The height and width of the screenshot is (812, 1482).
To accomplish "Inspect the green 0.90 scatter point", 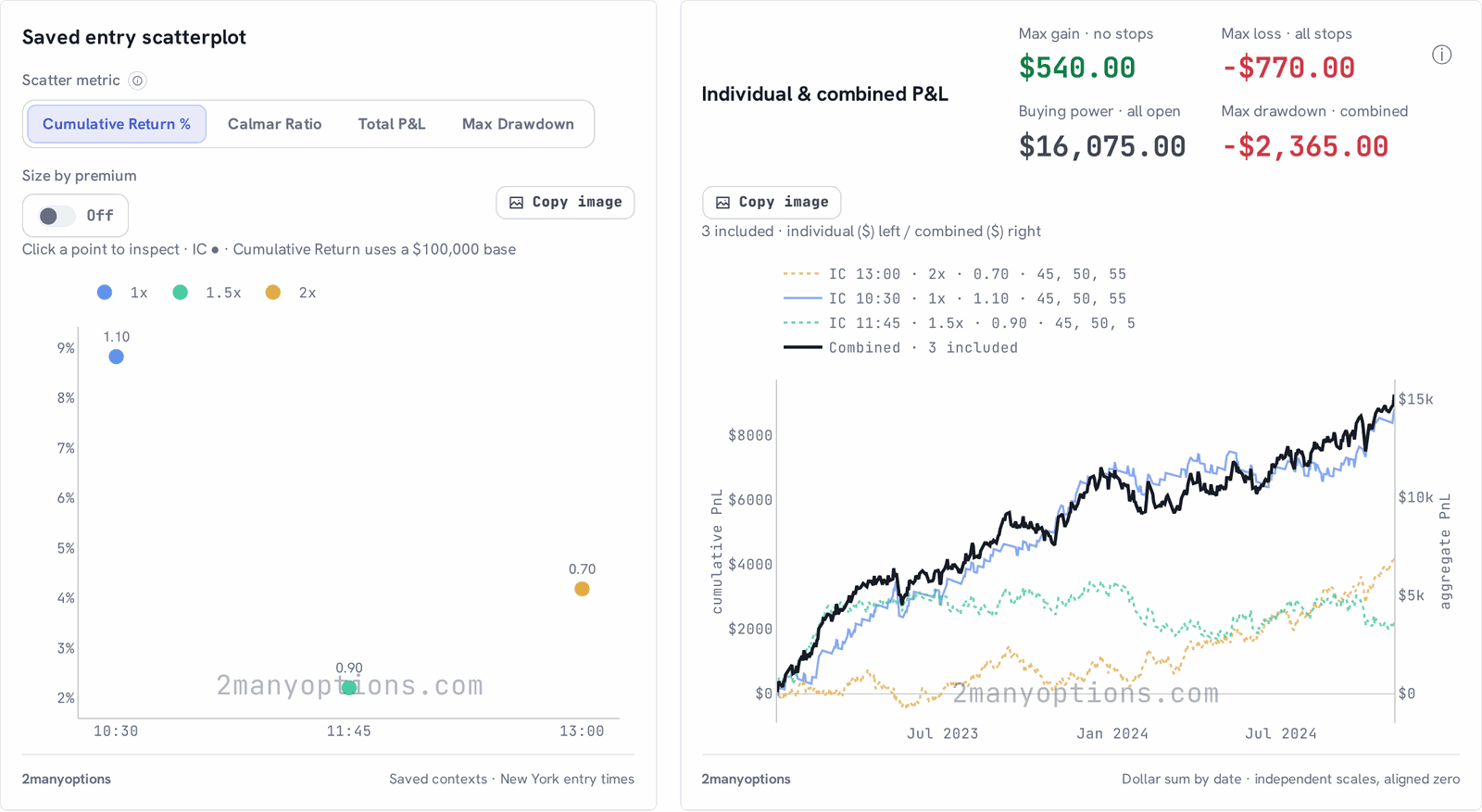I will click(x=349, y=687).
